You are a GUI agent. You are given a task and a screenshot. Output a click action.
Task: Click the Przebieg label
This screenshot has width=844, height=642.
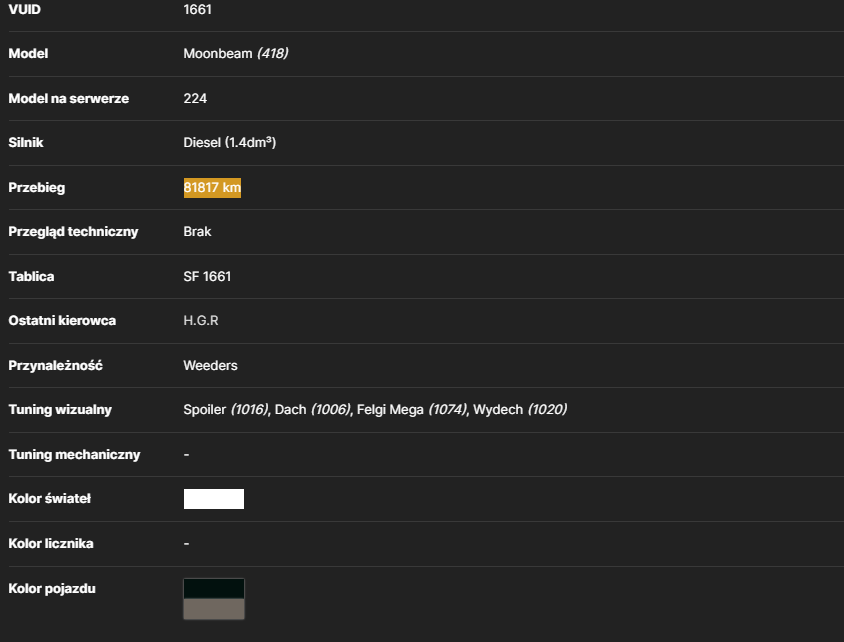point(37,188)
